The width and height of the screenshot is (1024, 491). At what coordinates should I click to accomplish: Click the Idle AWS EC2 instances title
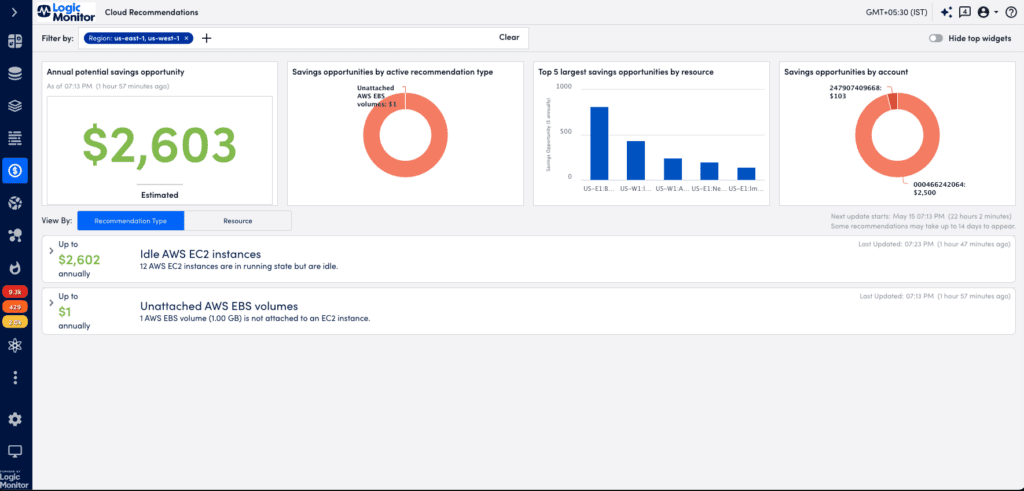(200, 254)
